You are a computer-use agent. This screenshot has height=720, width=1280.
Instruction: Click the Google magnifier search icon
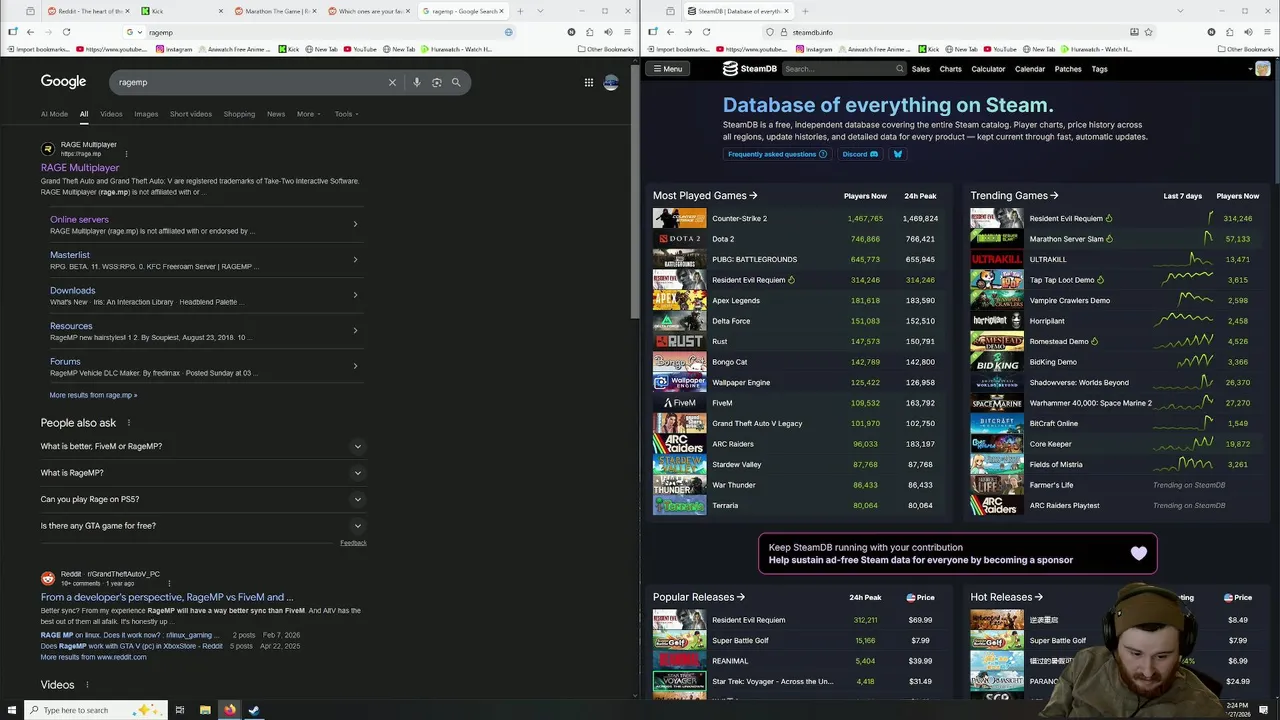pos(456,82)
